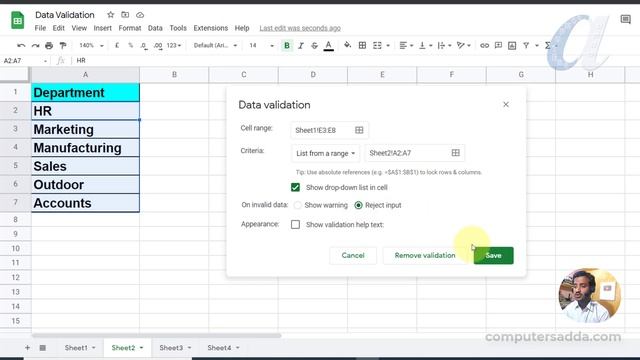The image size is (640, 360).
Task: Open the all sheets list icon
Action: [x=42, y=348]
